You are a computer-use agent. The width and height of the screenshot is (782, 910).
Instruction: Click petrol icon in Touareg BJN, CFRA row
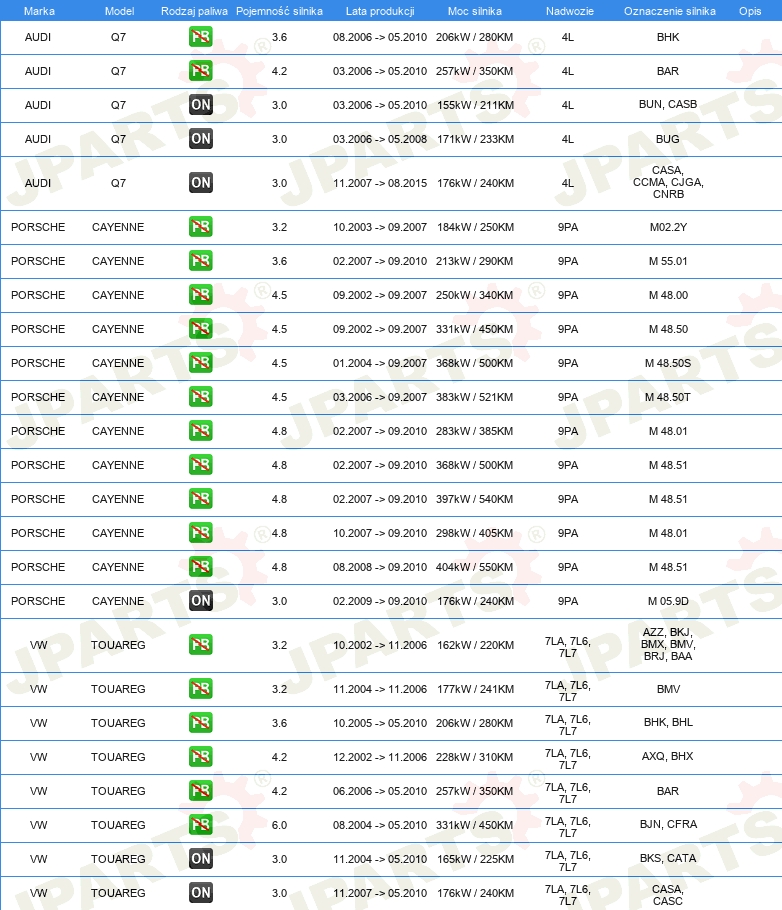pyautogui.click(x=200, y=825)
